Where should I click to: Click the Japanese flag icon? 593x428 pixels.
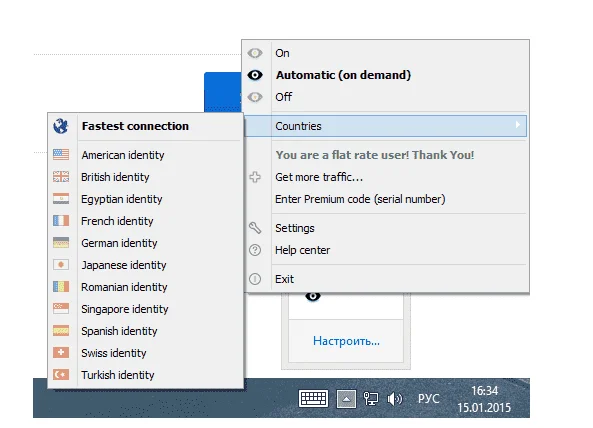pyautogui.click(x=61, y=264)
